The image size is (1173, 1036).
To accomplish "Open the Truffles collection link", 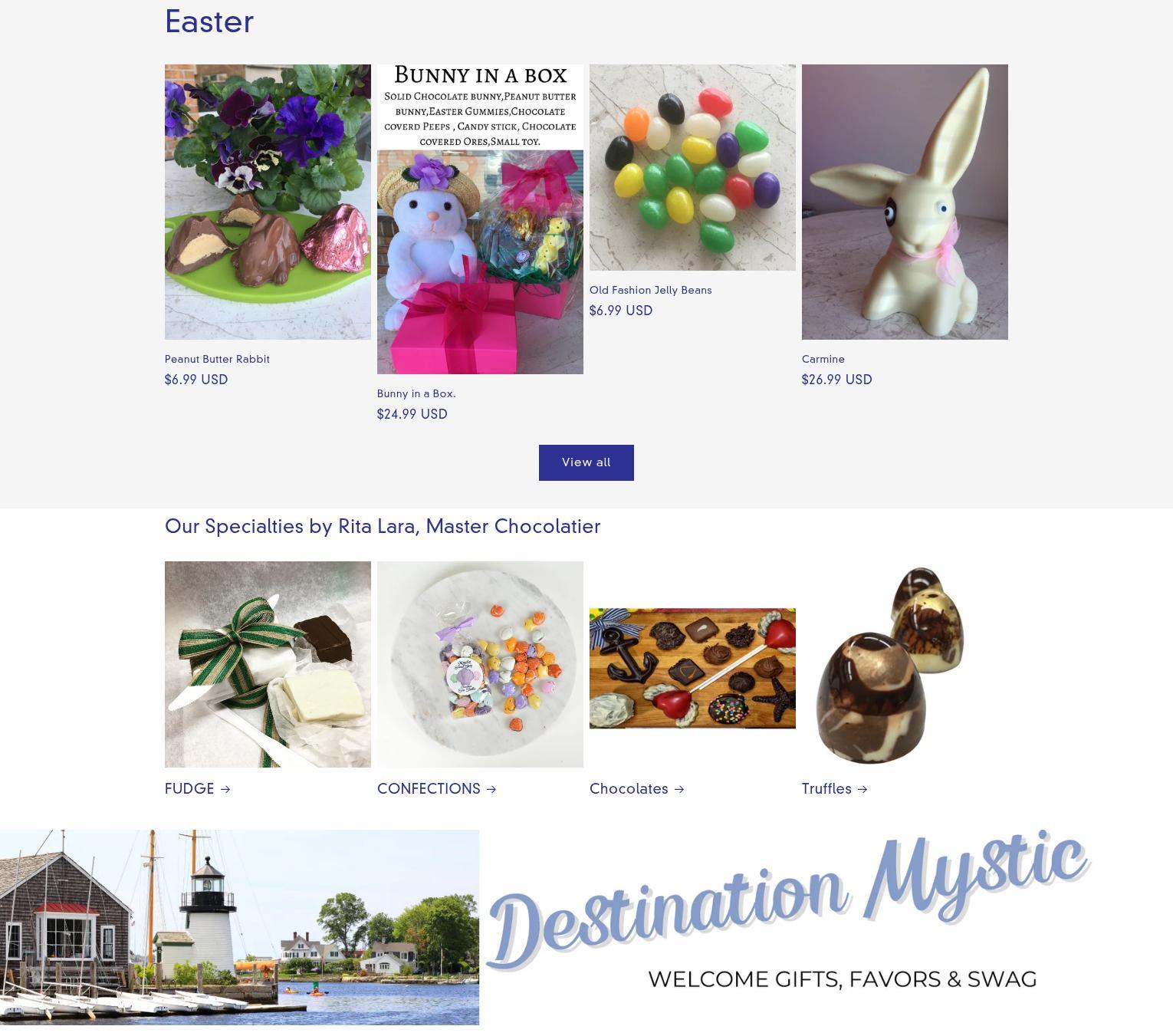I will pos(835,788).
